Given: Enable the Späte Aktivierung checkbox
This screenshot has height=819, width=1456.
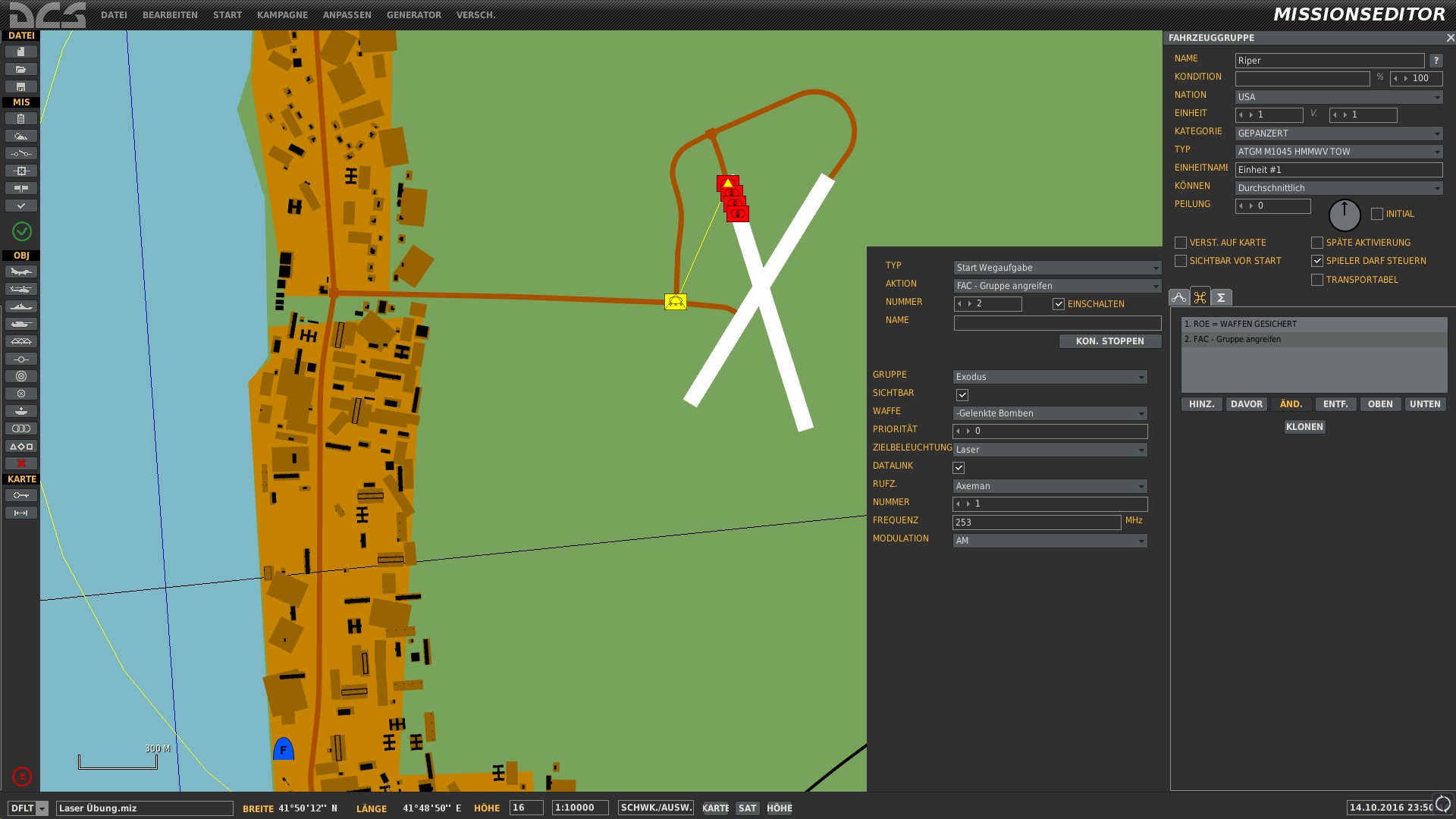Looking at the screenshot, I should point(1317,243).
